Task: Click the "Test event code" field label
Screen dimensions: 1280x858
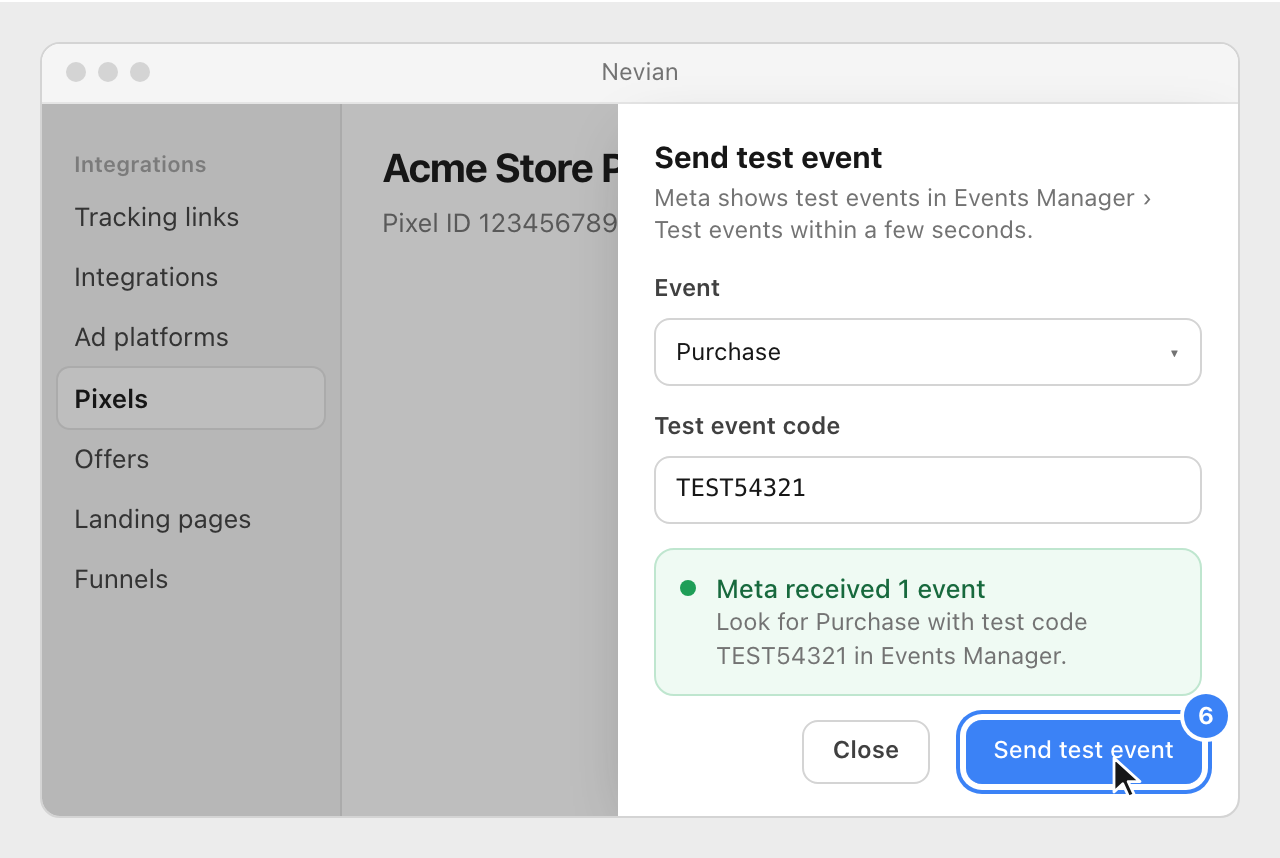Action: point(747,426)
